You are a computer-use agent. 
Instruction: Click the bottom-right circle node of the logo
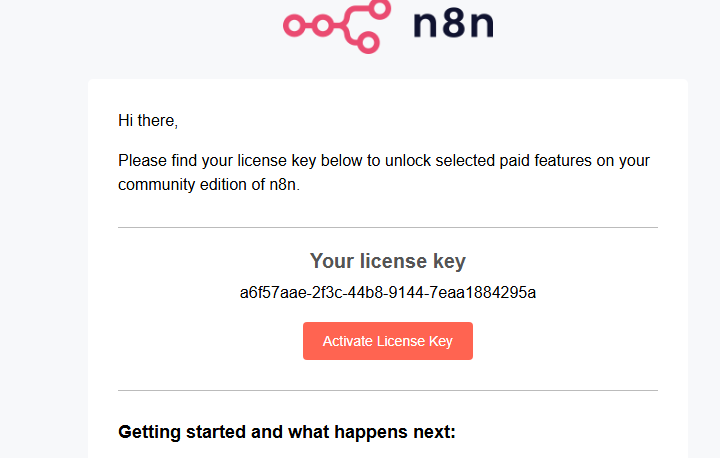tap(368, 42)
